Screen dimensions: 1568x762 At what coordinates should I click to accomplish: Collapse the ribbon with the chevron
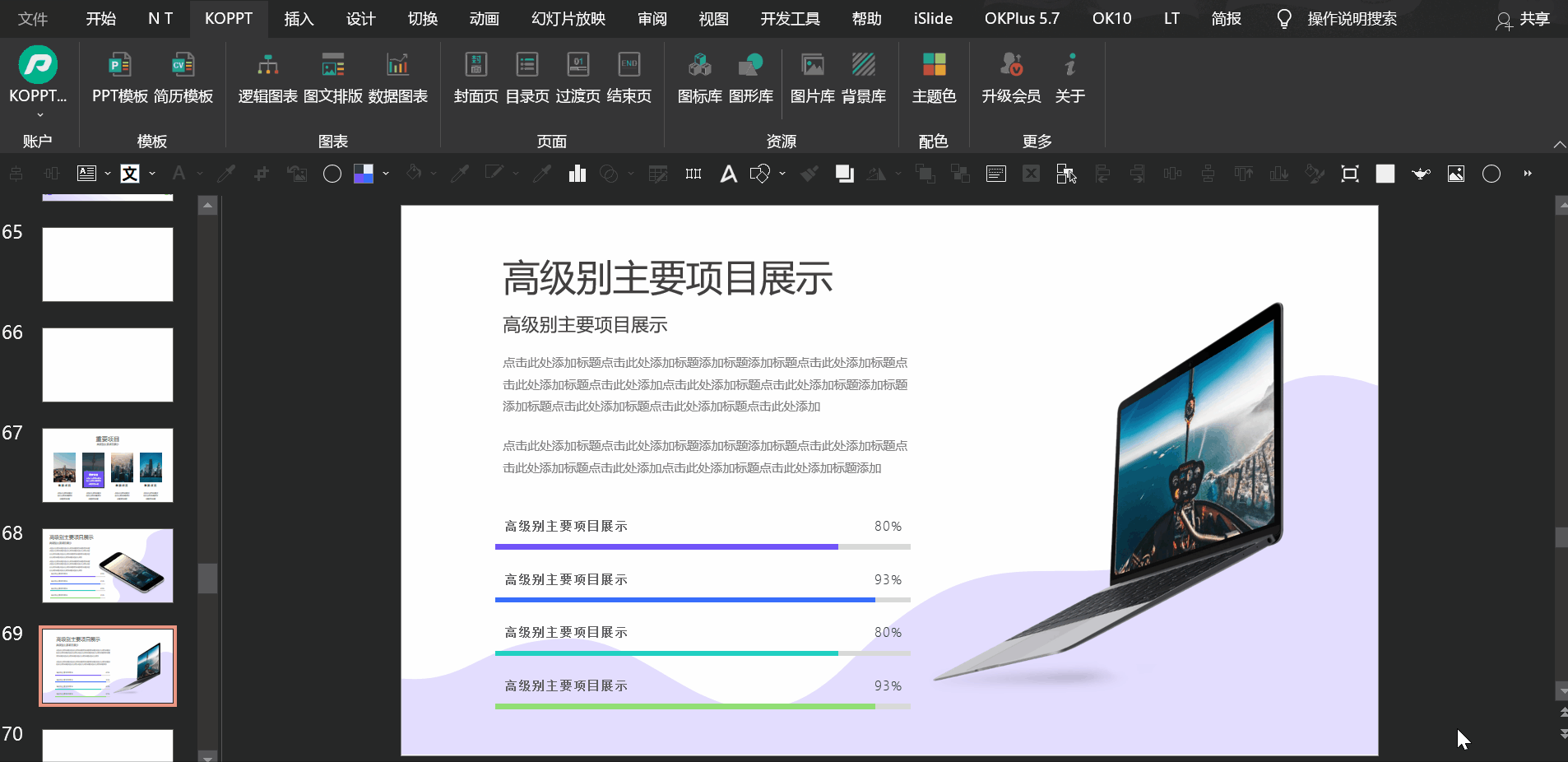pos(1560,144)
